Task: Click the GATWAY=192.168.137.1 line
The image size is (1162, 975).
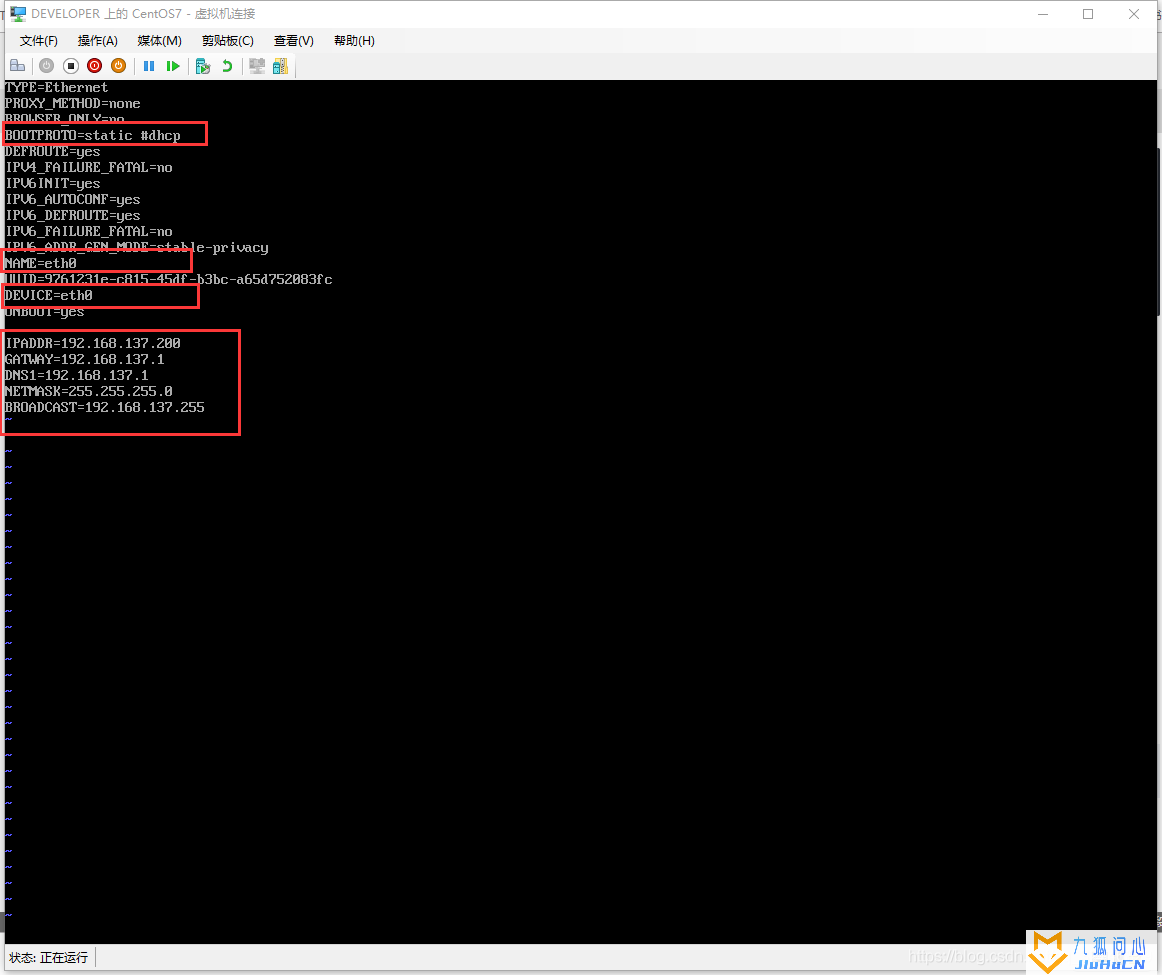Action: point(84,359)
